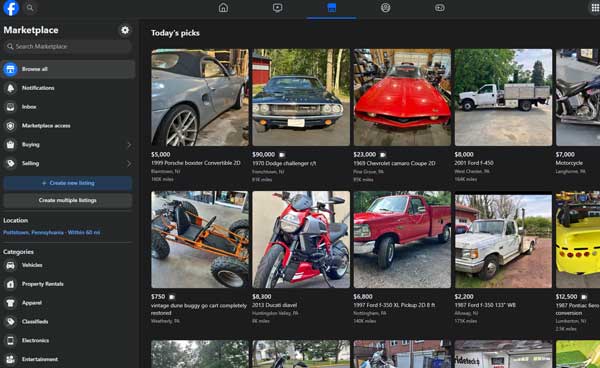Click the $23,000 price text
The image size is (600, 368).
tap(365, 155)
